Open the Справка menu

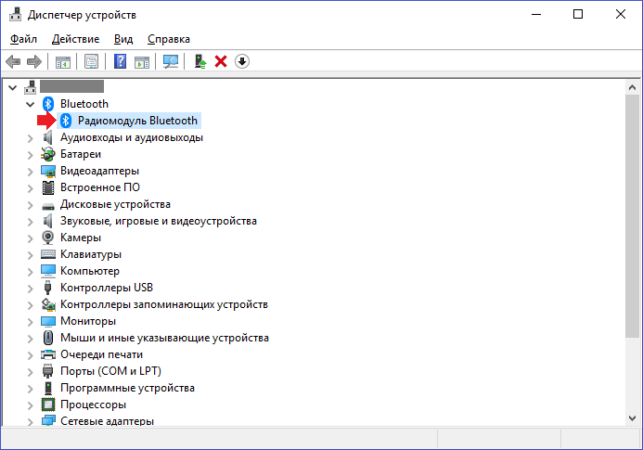point(169,39)
